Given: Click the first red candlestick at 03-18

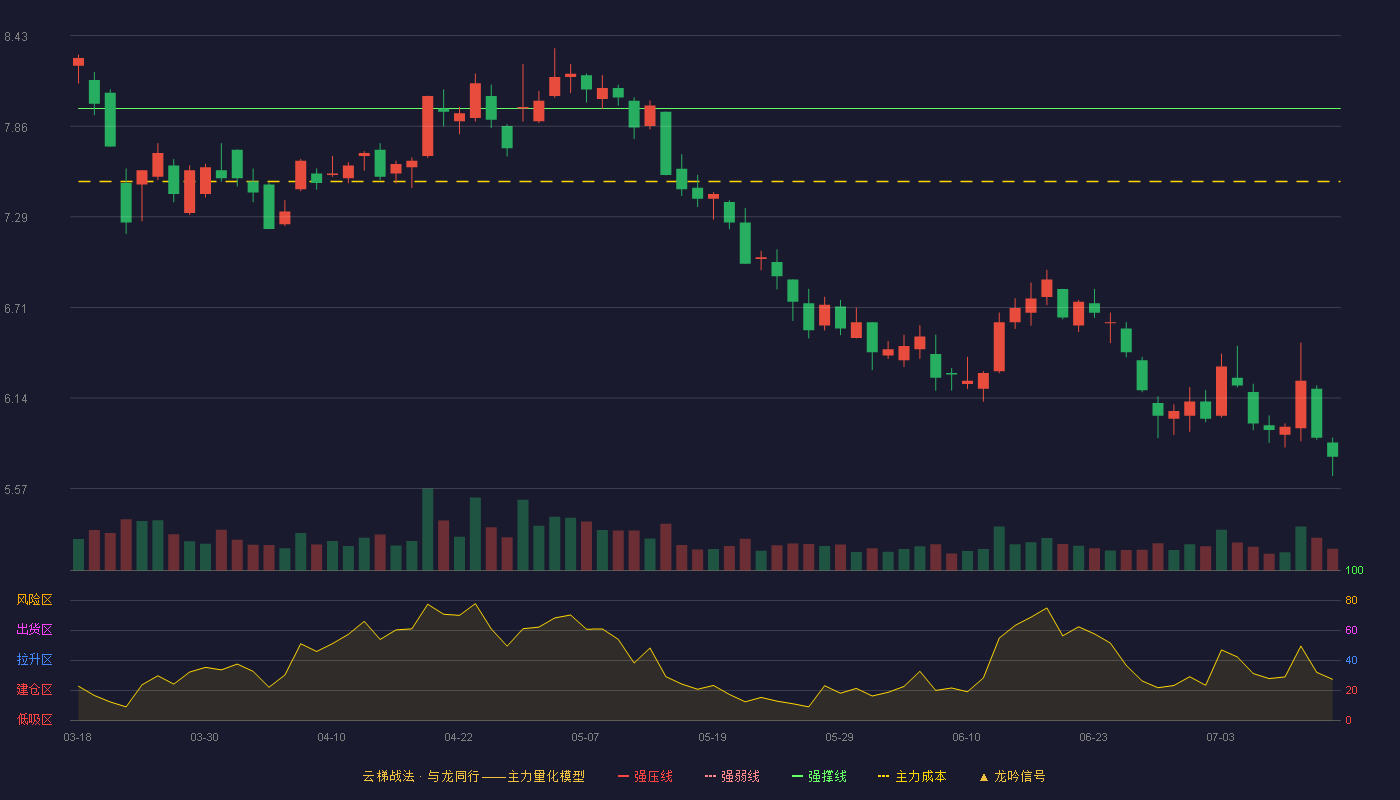Looking at the screenshot, I should [x=78, y=62].
